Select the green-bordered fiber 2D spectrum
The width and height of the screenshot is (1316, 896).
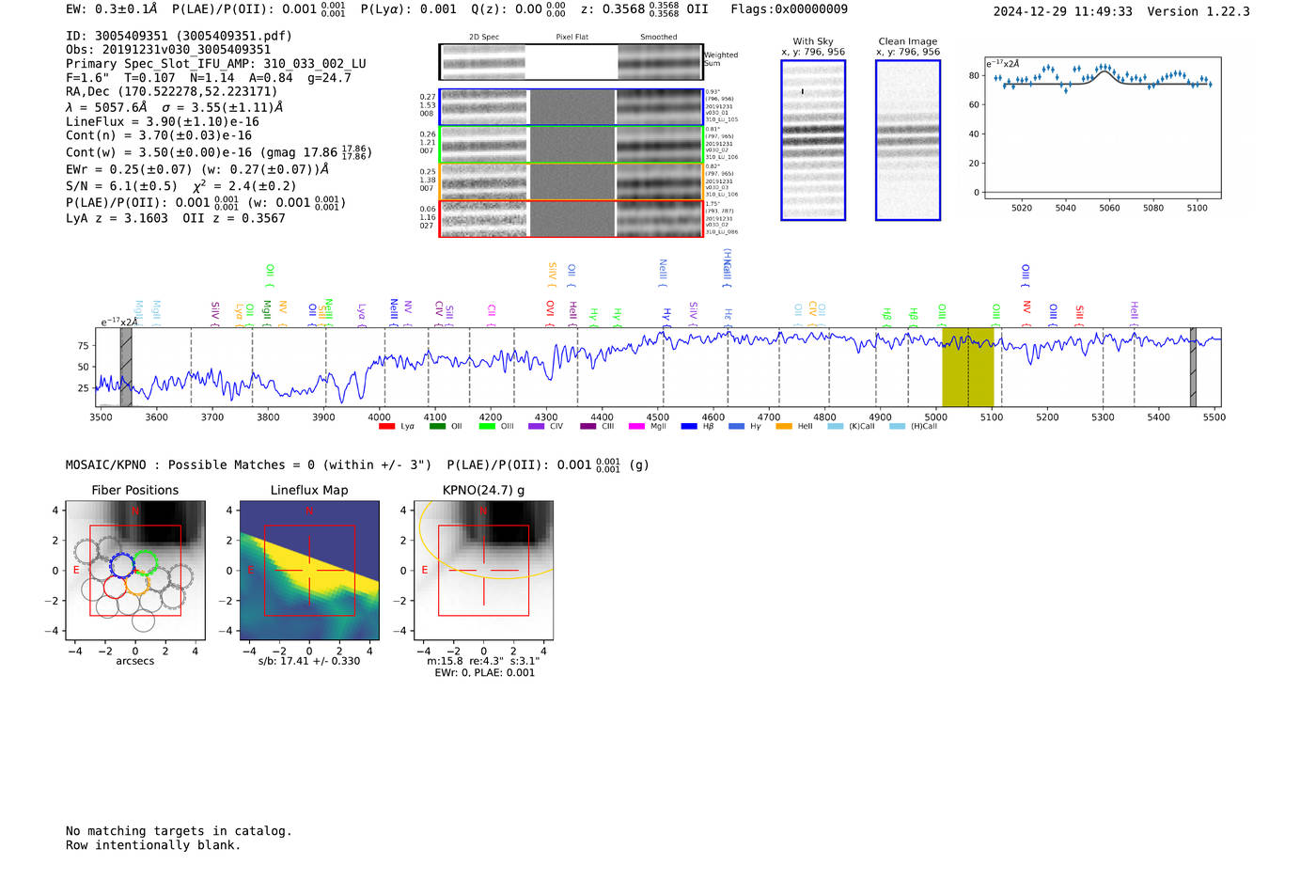(571, 145)
